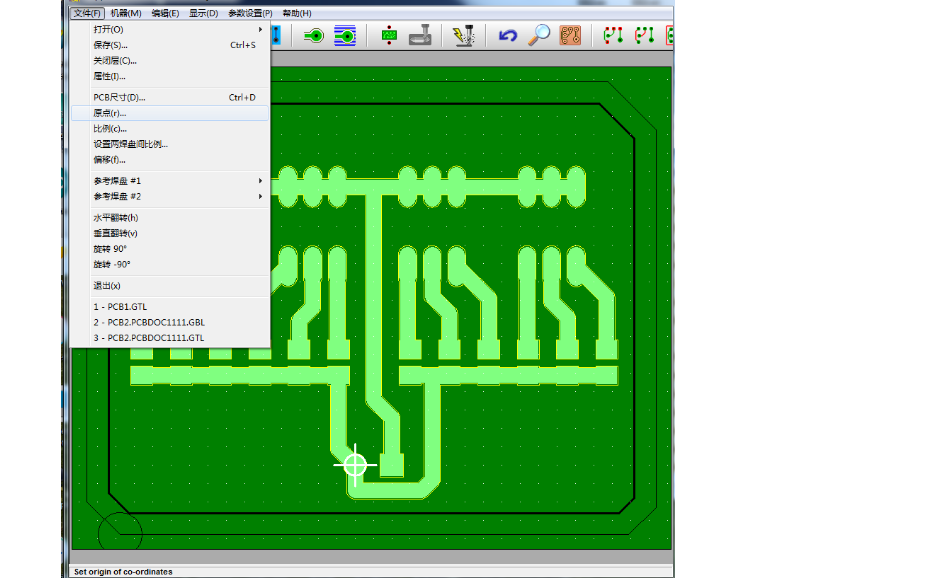Viewport: 932px width, 582px height.
Task: Click the gray milling head icon
Action: click(420, 36)
